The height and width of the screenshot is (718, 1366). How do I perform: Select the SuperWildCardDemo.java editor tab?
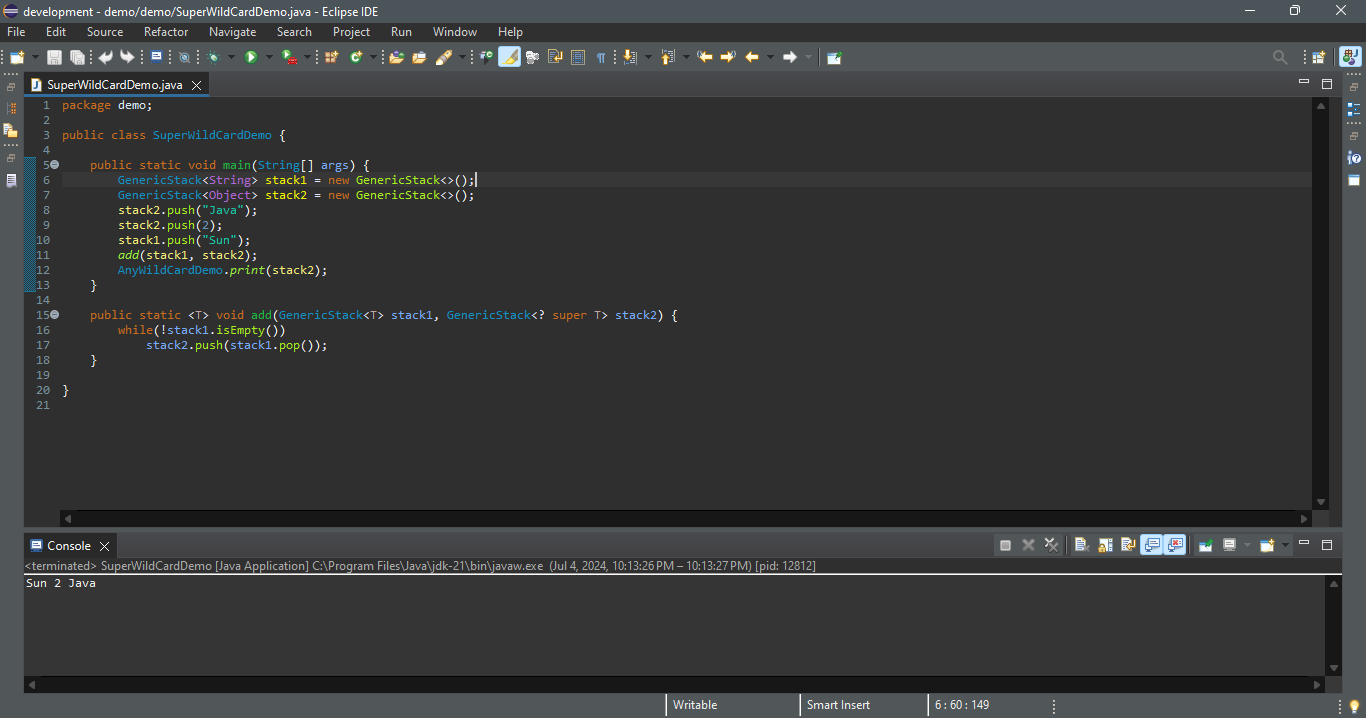pos(115,85)
